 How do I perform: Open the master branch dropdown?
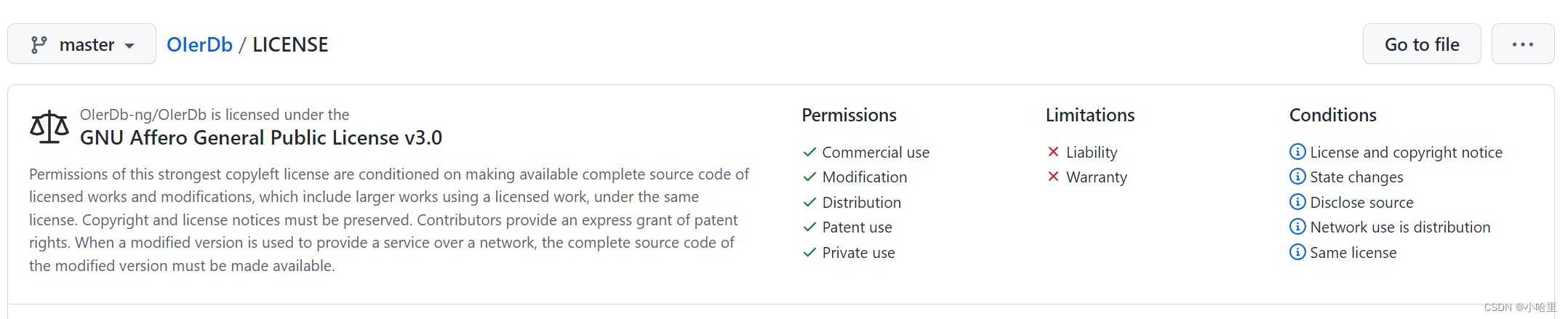click(x=81, y=44)
